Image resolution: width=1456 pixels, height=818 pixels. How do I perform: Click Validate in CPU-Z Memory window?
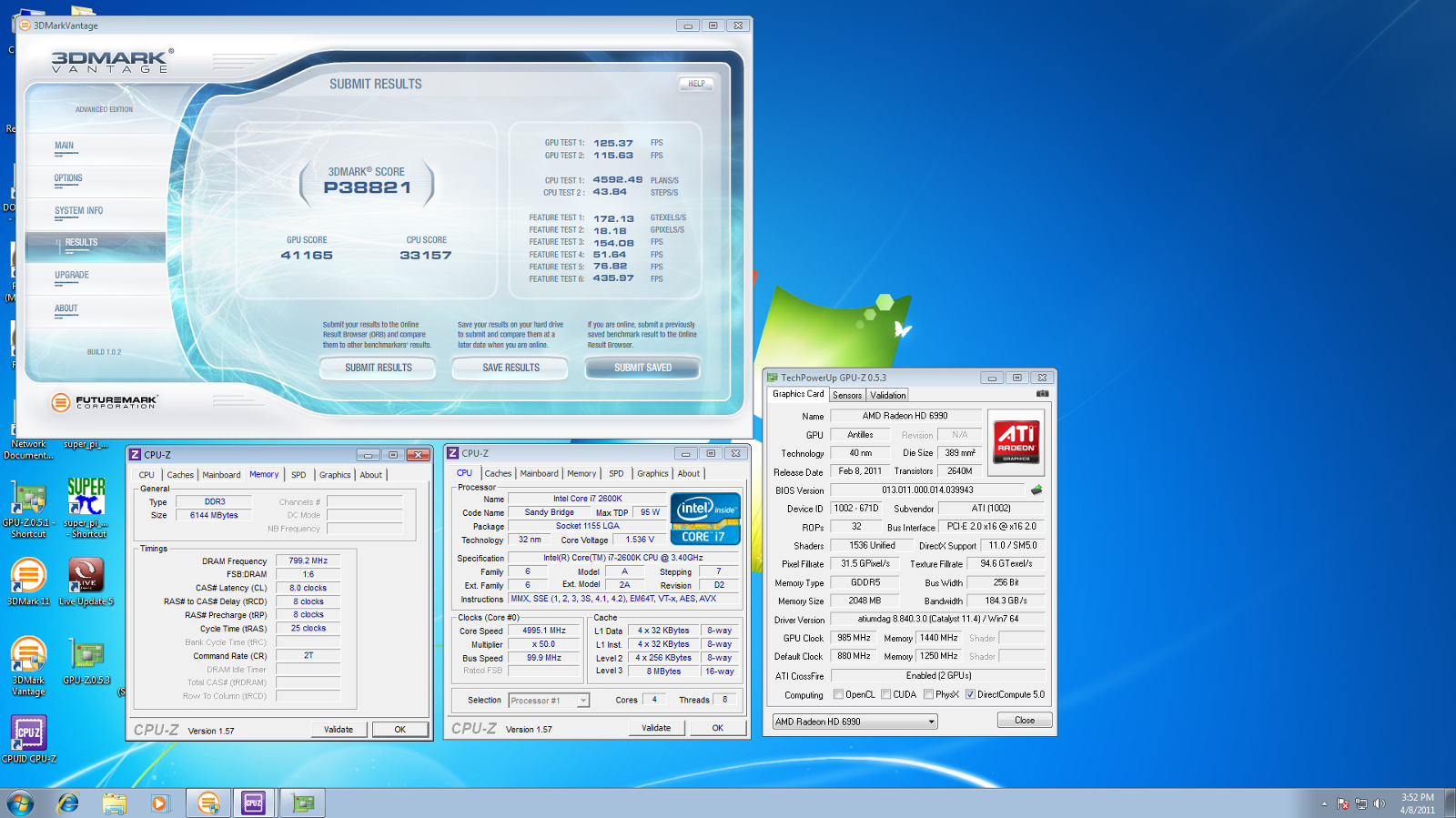tap(339, 730)
